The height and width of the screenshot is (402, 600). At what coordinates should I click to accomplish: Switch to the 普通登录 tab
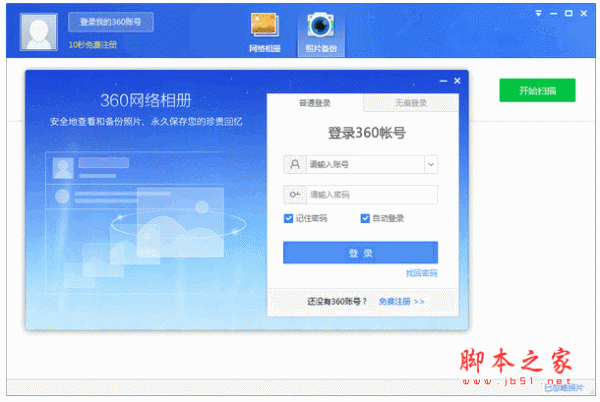pos(315,103)
